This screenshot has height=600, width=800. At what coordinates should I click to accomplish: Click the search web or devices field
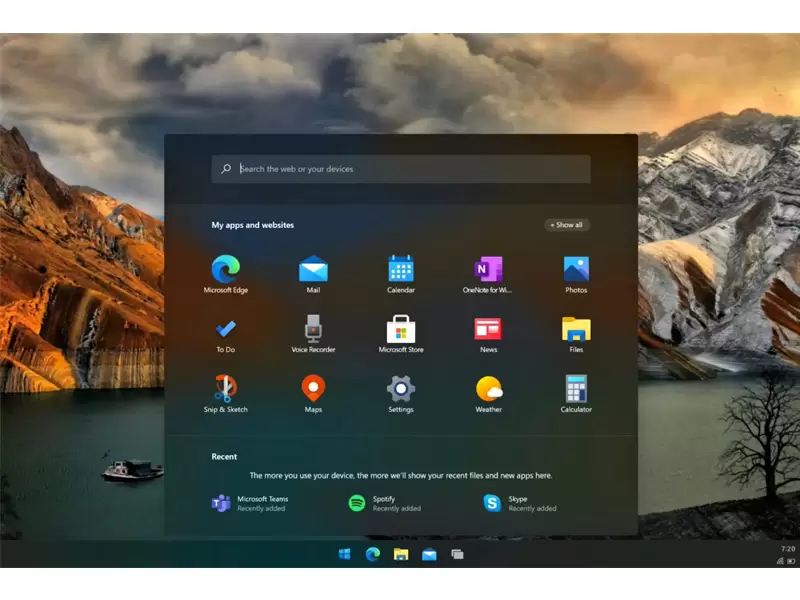click(x=401, y=169)
